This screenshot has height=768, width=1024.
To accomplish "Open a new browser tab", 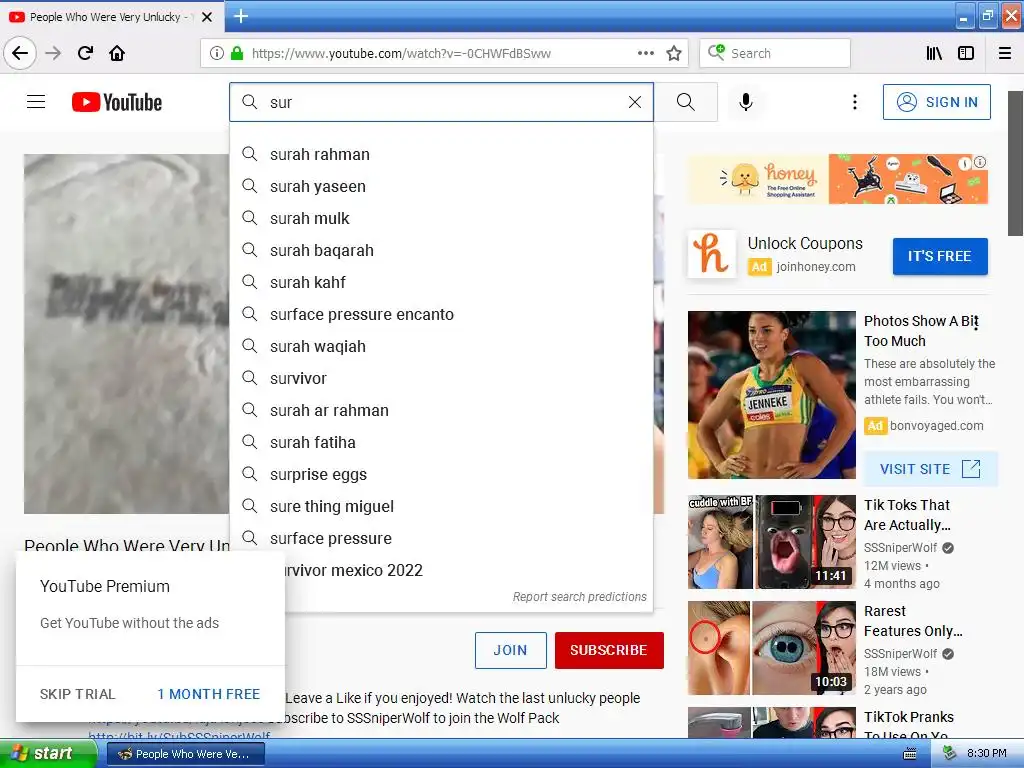I will 241,16.
